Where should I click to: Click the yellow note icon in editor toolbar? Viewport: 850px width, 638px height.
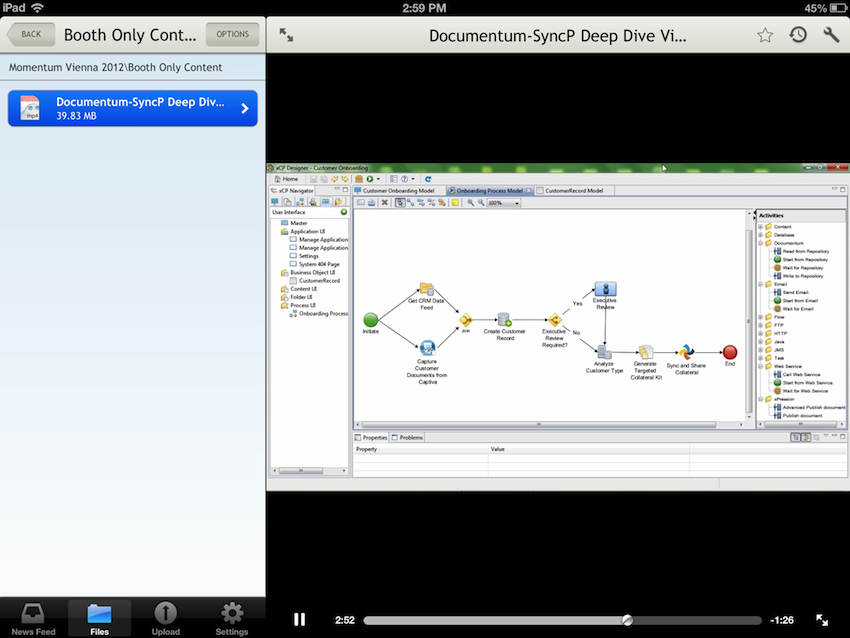(x=455, y=203)
